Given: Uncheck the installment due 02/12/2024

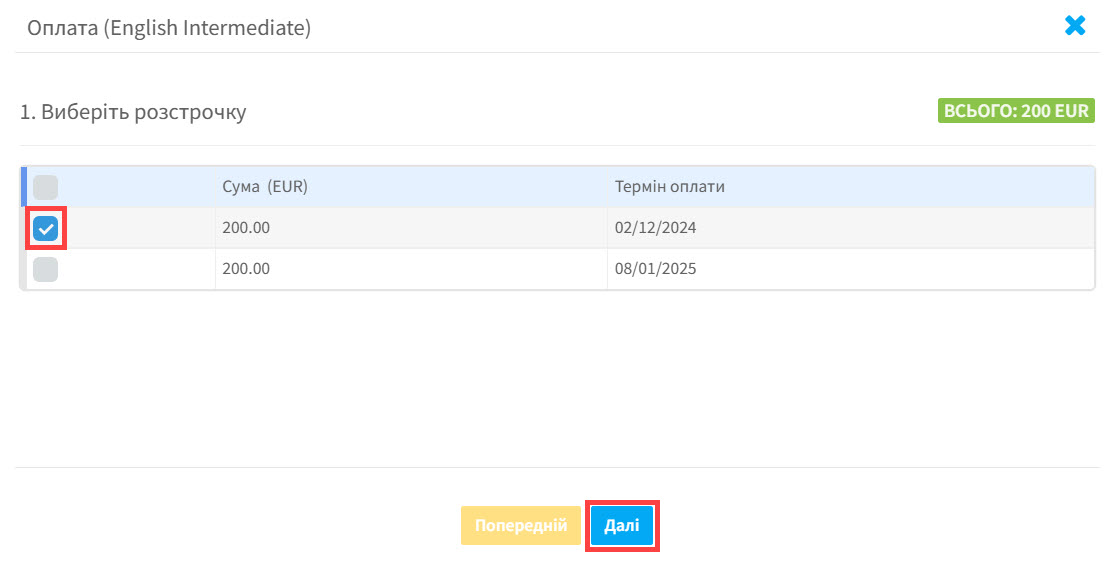Looking at the screenshot, I should 46,229.
